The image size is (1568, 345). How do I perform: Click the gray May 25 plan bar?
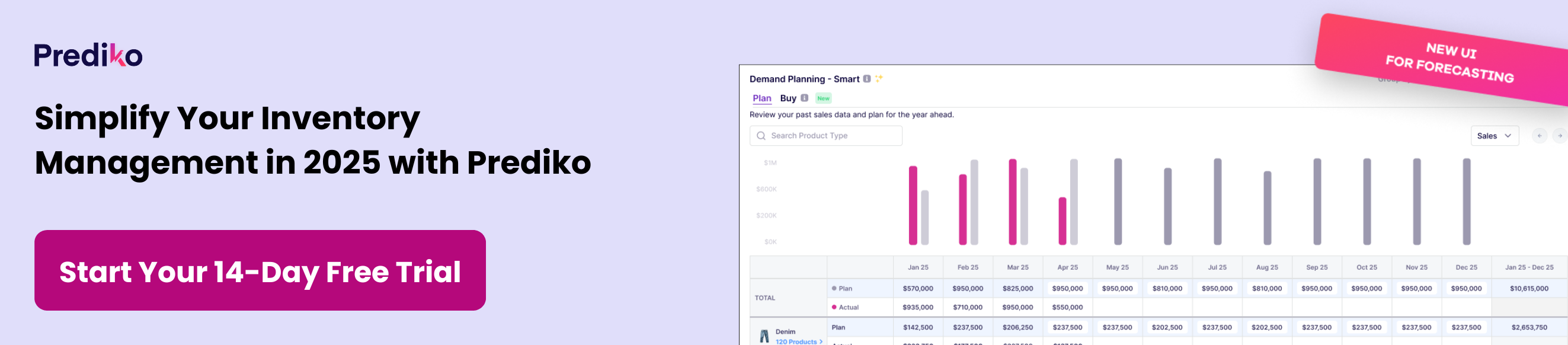coord(1118,202)
